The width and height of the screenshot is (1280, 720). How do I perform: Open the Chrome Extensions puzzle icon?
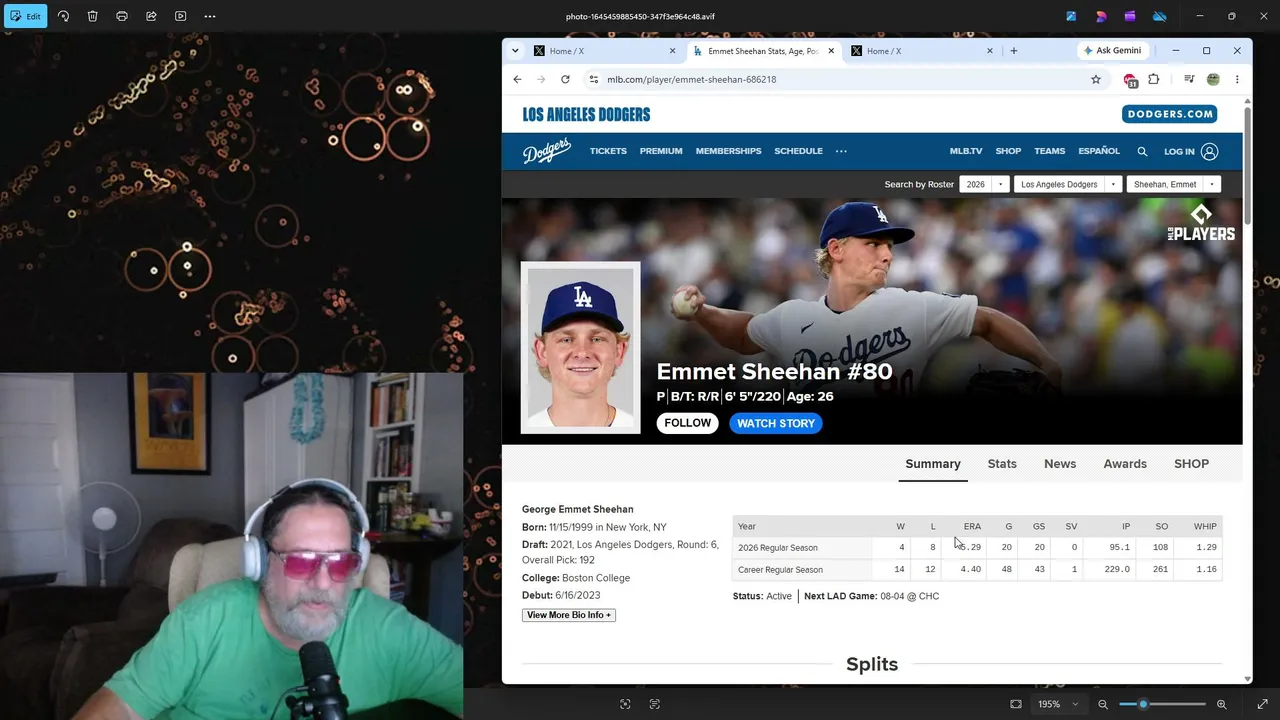coord(1154,79)
